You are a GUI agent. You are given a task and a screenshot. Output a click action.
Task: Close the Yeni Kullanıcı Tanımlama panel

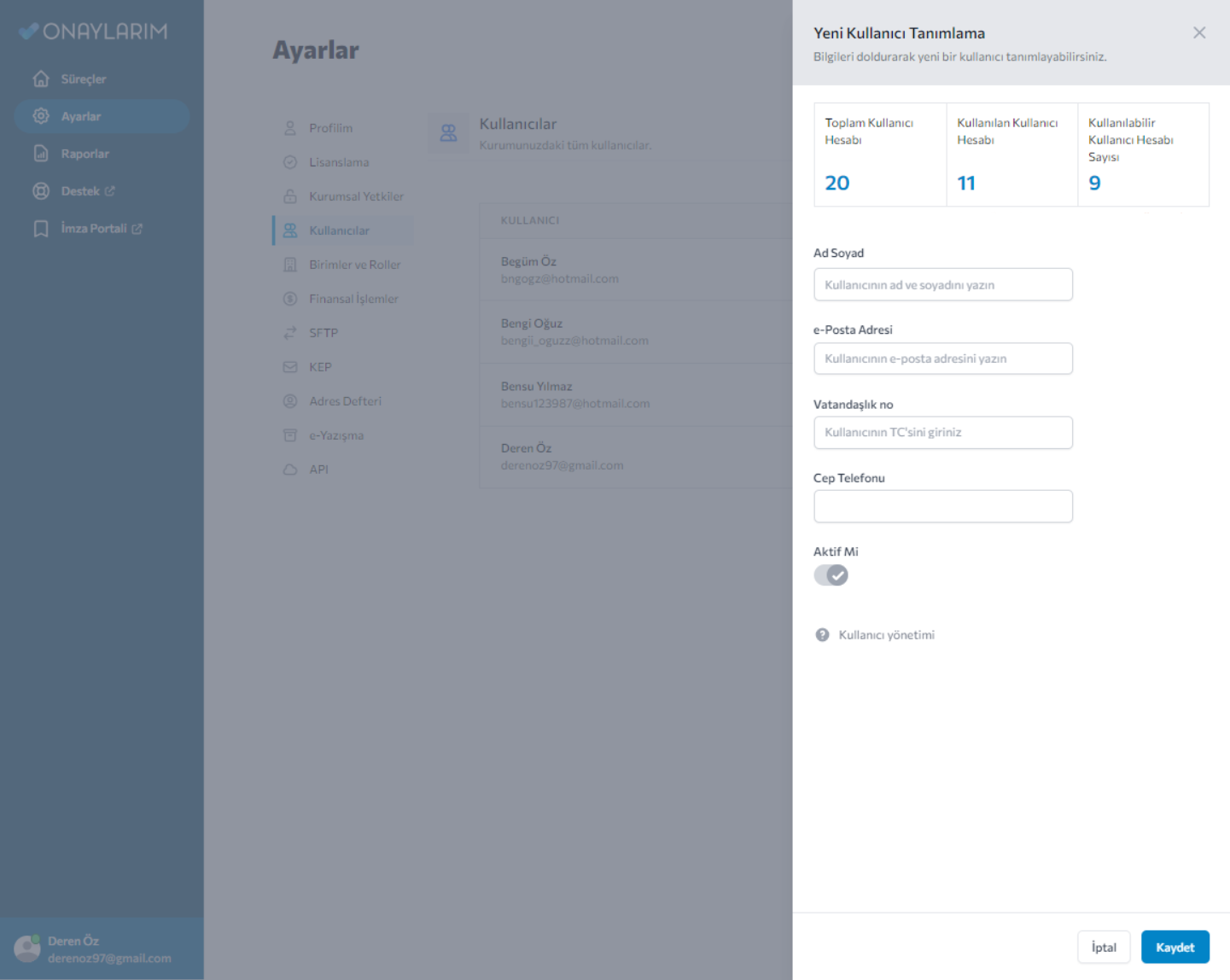click(1198, 32)
